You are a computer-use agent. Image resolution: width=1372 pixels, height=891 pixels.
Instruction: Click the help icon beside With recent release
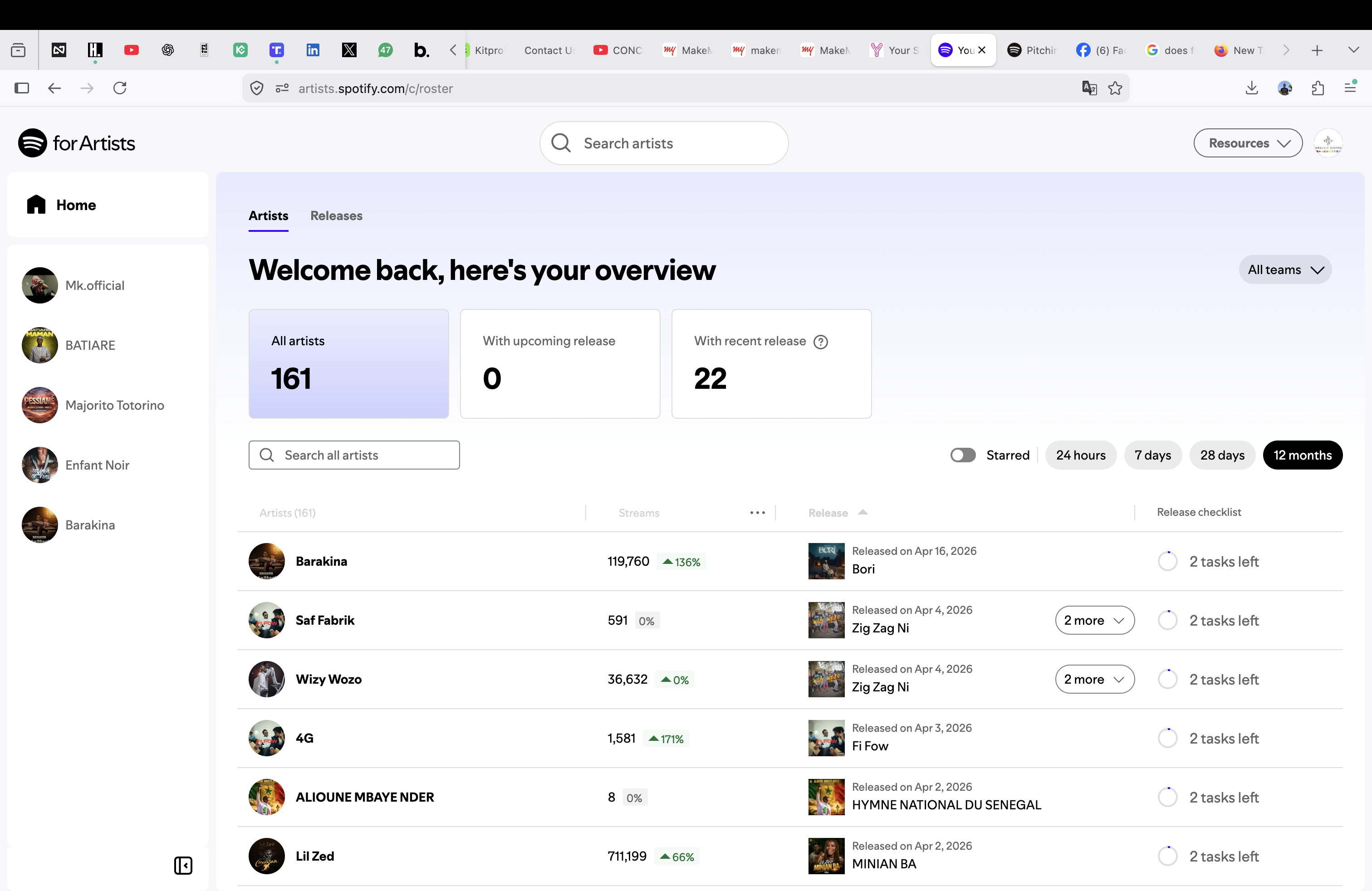coord(820,342)
